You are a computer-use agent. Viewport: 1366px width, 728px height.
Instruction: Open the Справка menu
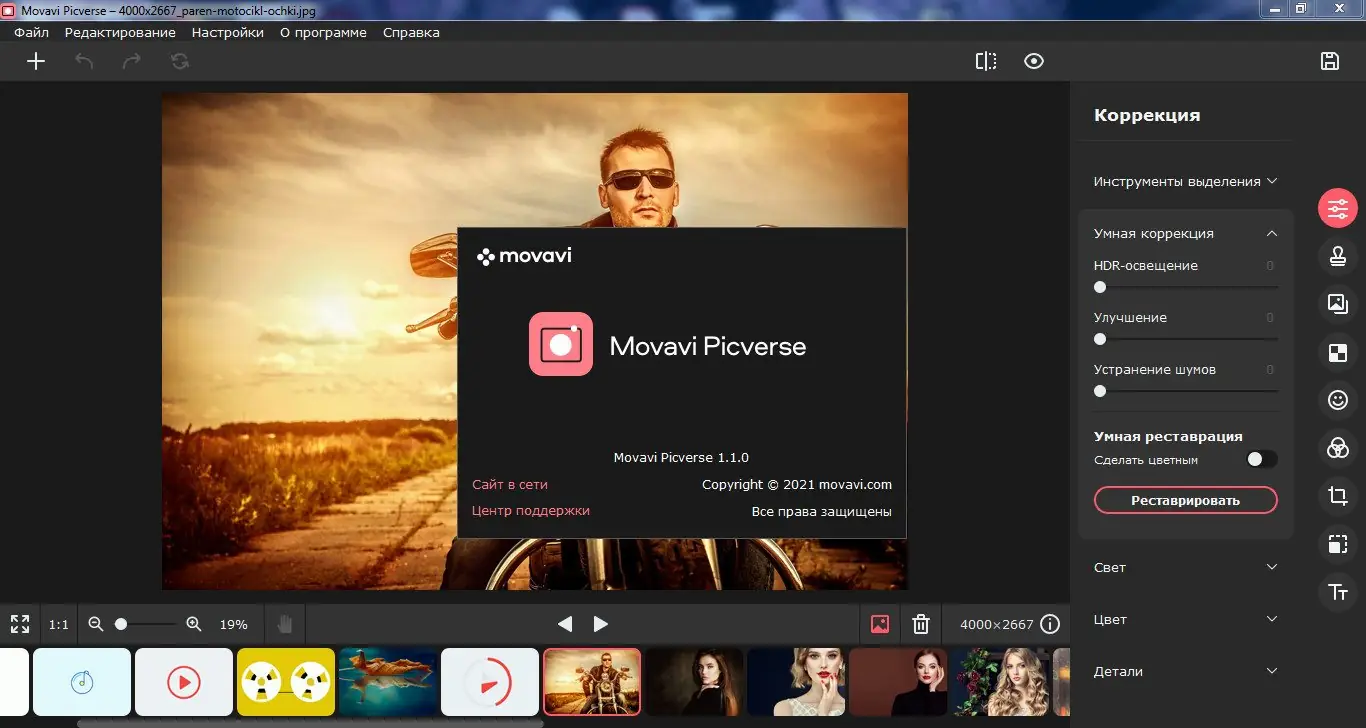[x=411, y=32]
